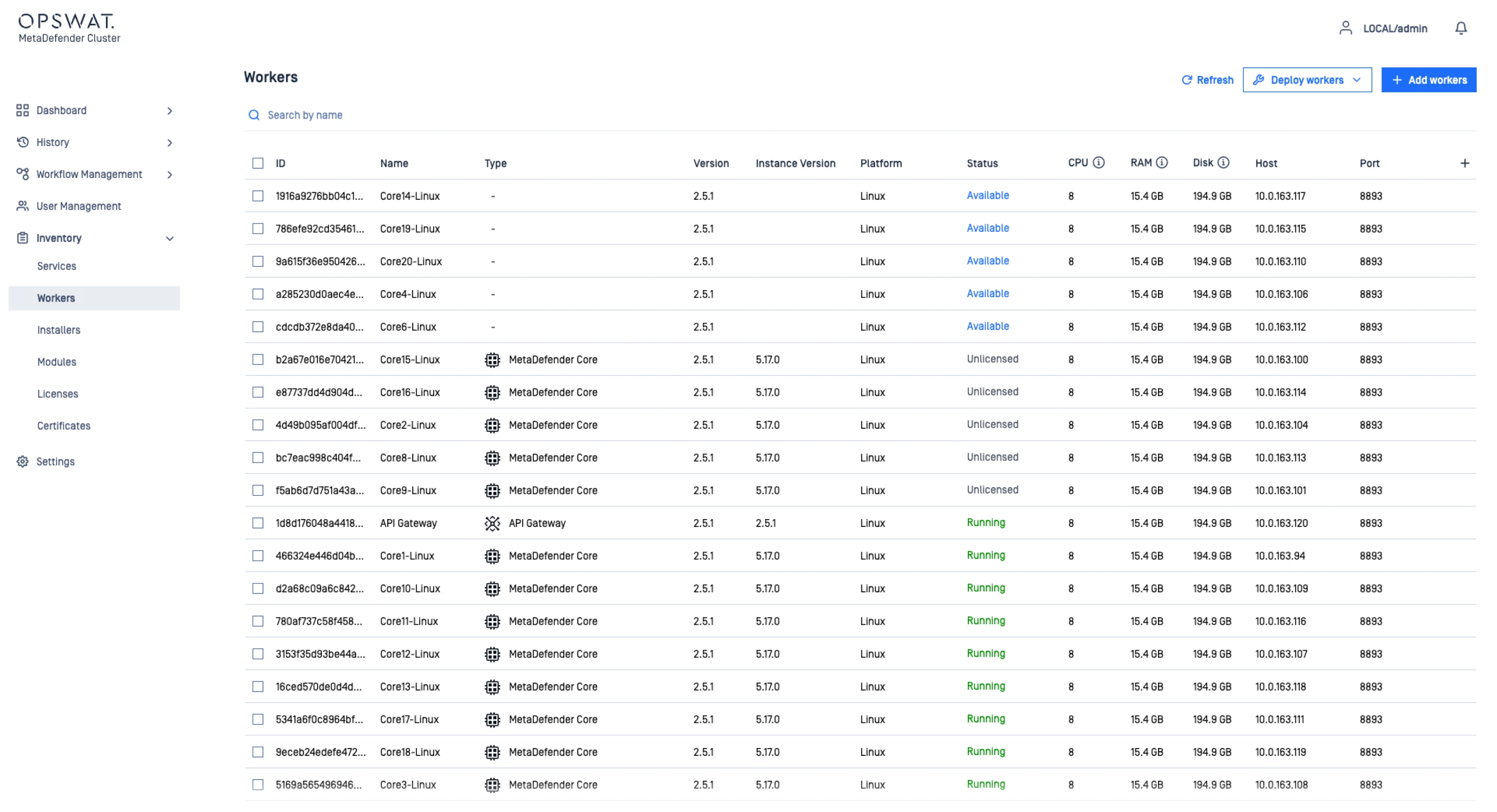This screenshot has height=812, width=1497.
Task: Check the Core14-Linux worker checkbox
Action: coord(258,196)
